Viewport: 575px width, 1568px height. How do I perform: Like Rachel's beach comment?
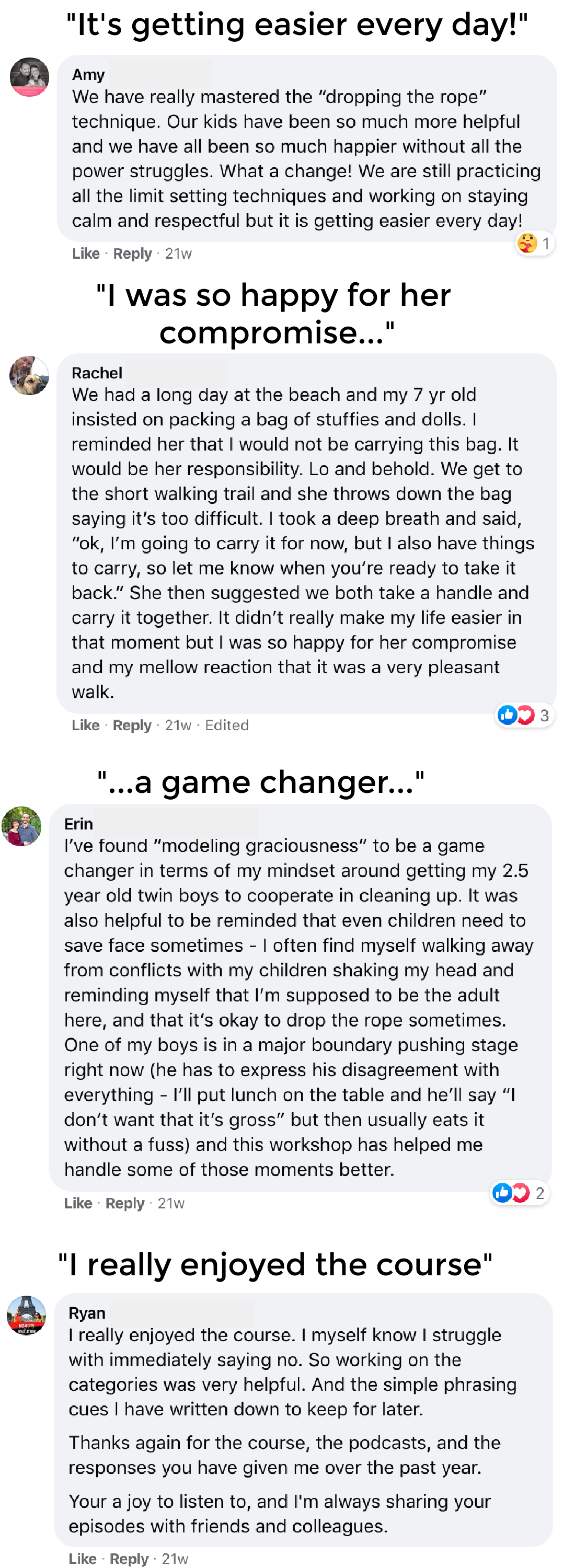[x=86, y=725]
